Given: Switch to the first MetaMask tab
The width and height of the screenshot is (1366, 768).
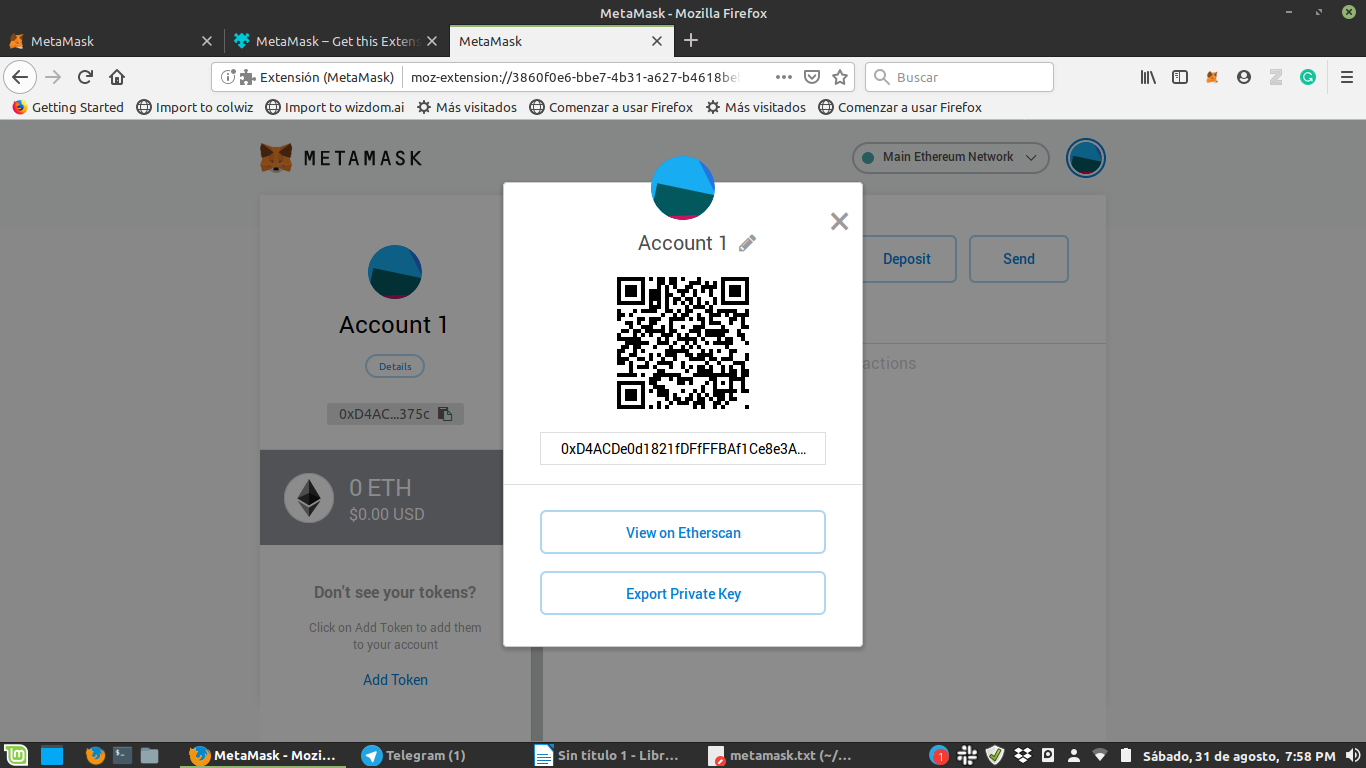Looking at the screenshot, I should pyautogui.click(x=111, y=41).
